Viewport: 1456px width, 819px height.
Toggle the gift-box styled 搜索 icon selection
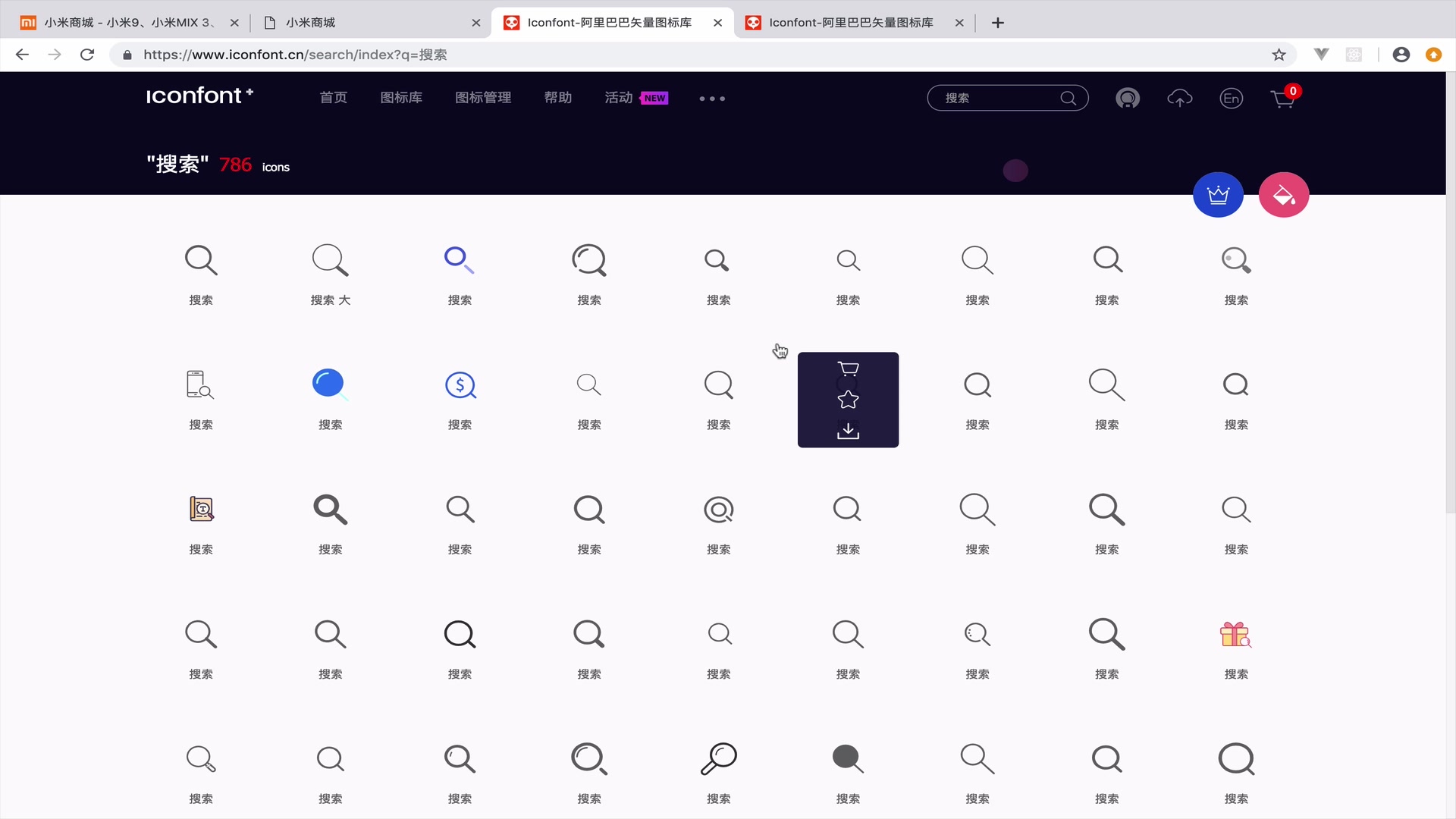(1236, 634)
